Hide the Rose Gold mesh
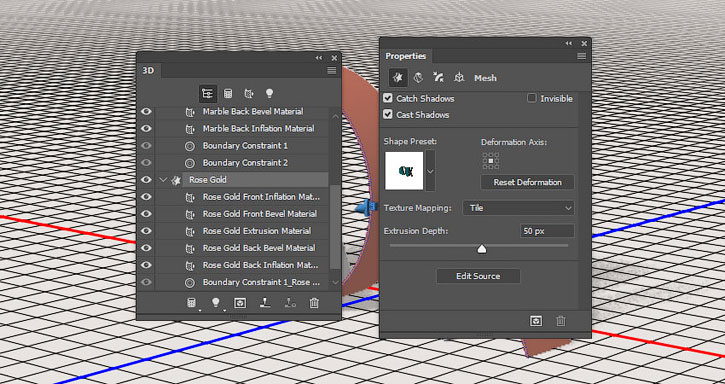 146,180
